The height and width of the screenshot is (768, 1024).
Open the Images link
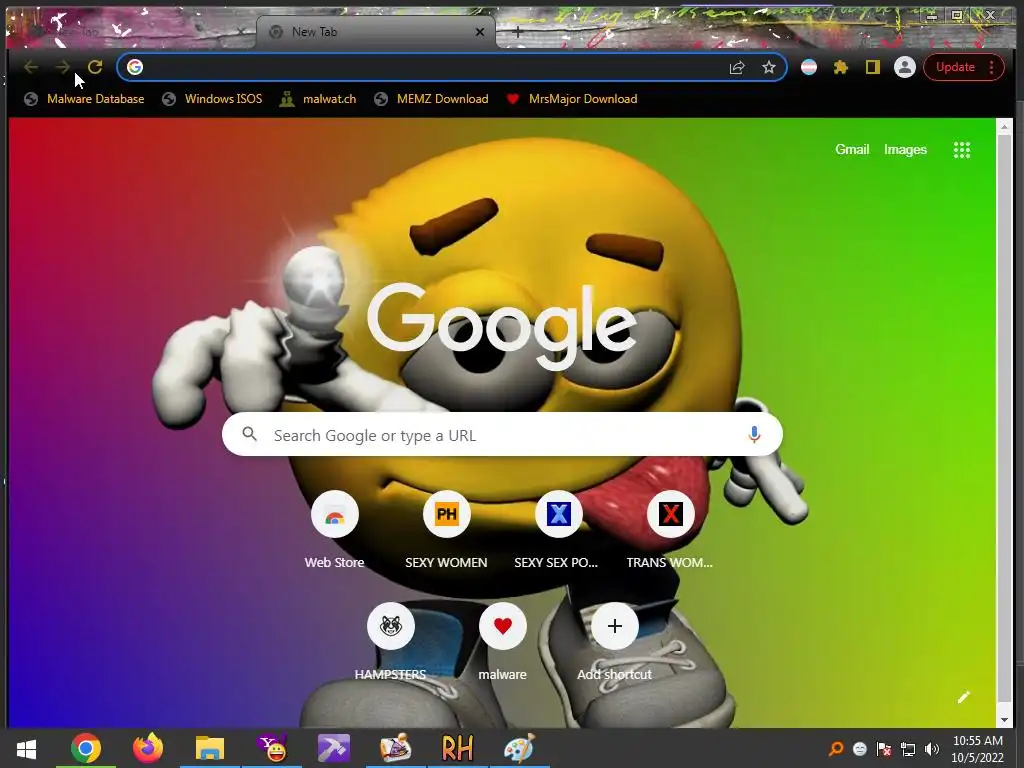[x=905, y=150]
